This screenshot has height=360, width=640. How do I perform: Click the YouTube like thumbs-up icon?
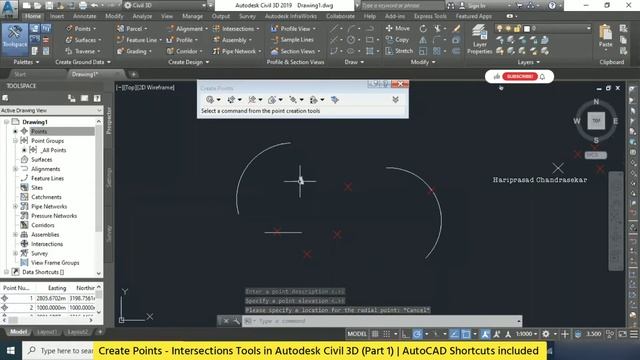(x=496, y=76)
